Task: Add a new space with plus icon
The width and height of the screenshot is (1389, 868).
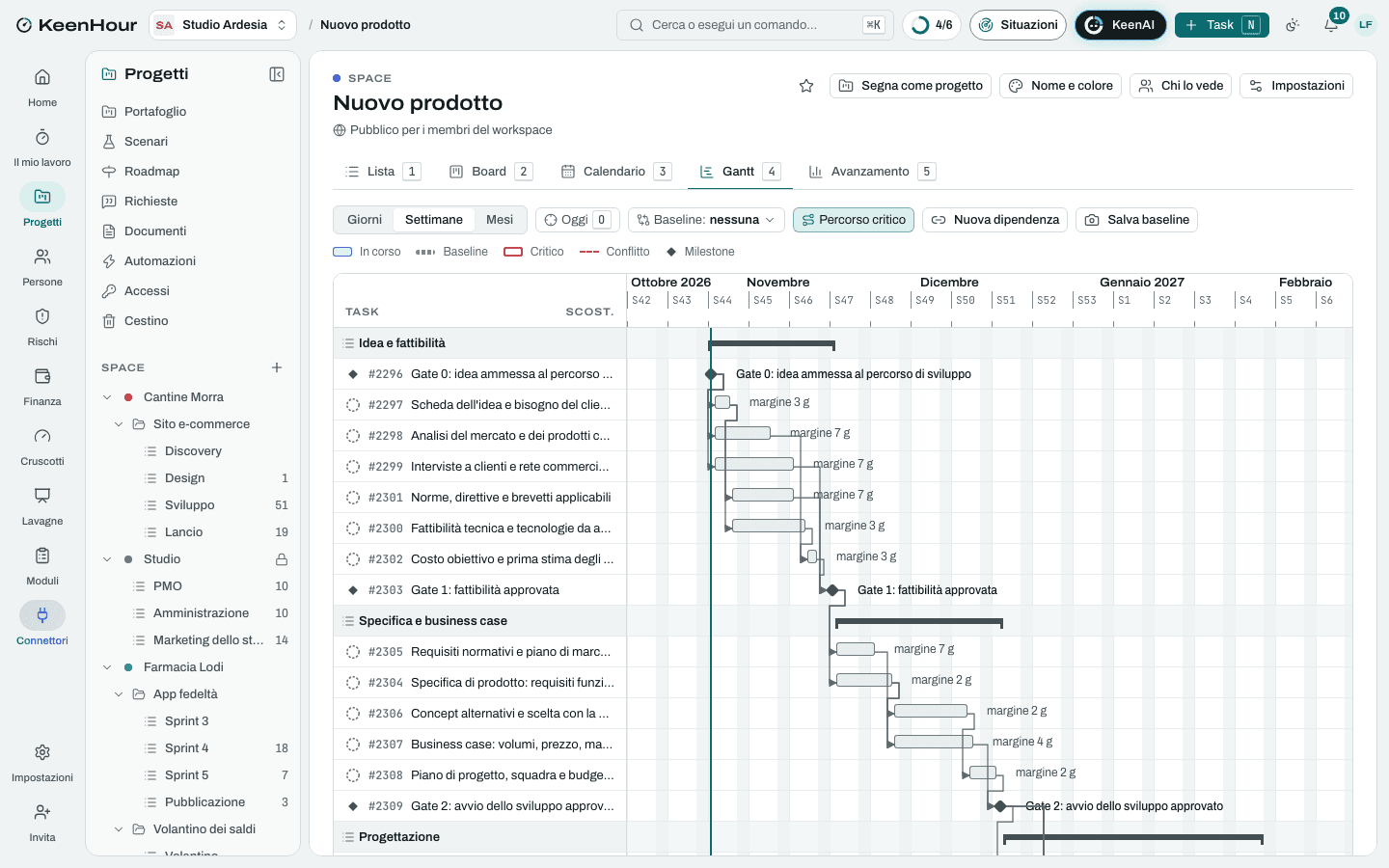Action: pos(277,367)
